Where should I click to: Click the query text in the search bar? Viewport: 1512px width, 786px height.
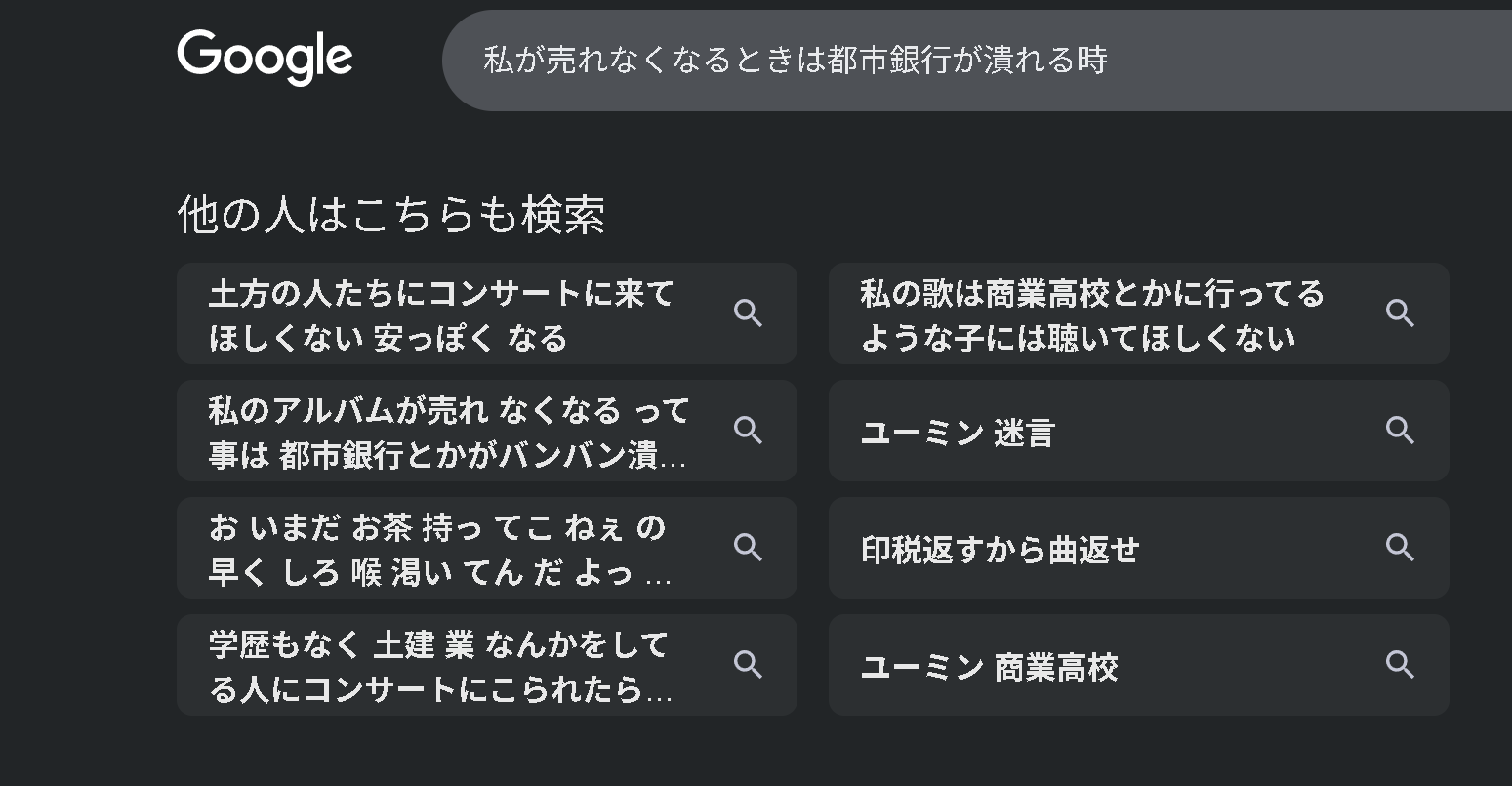pos(795,61)
